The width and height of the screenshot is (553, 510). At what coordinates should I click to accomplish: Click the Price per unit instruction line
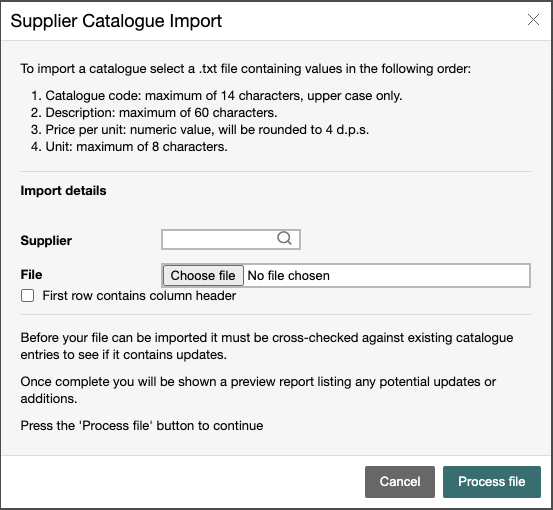pyautogui.click(x=200, y=129)
